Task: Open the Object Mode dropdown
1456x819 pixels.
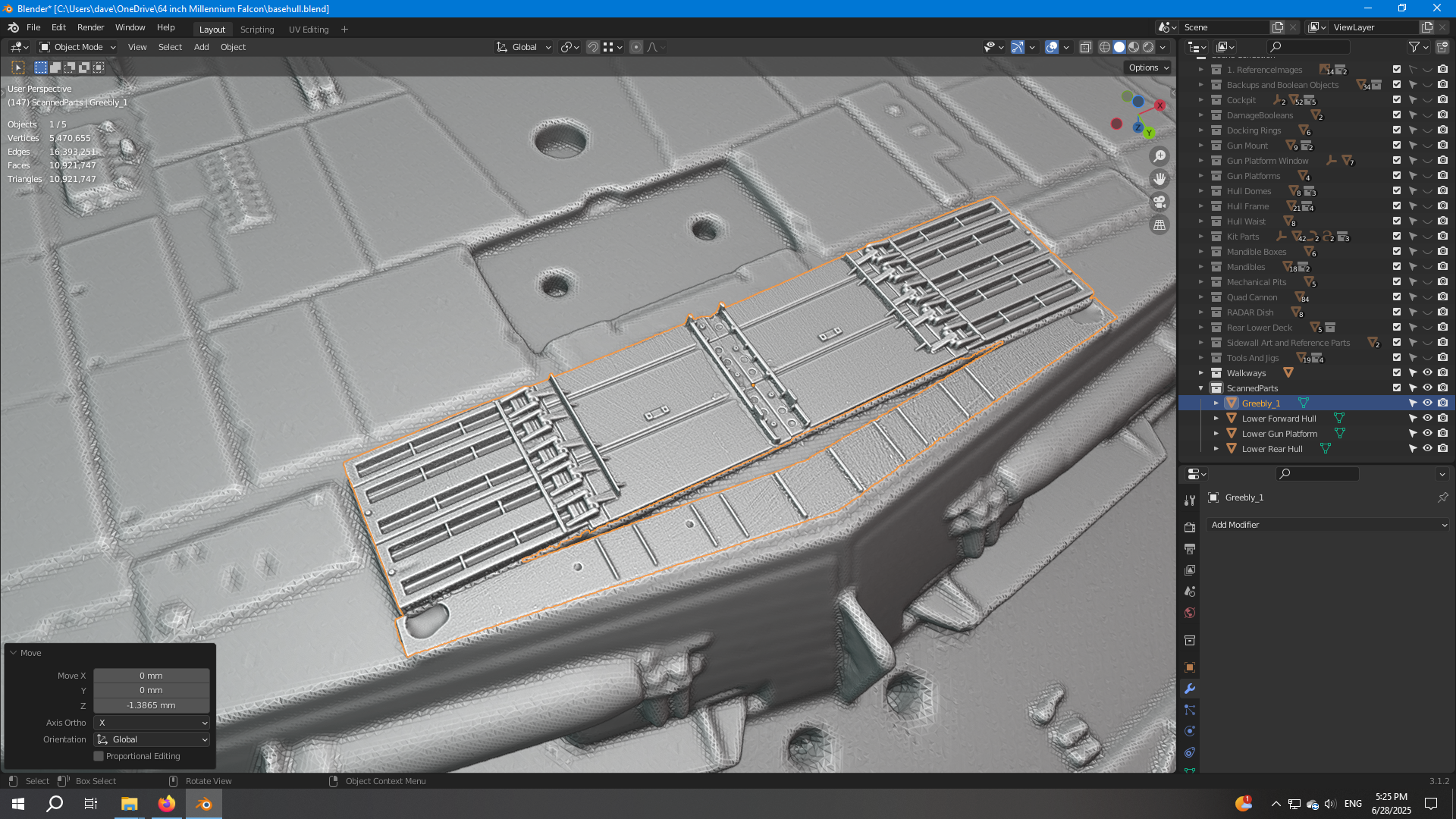Action: tap(77, 47)
